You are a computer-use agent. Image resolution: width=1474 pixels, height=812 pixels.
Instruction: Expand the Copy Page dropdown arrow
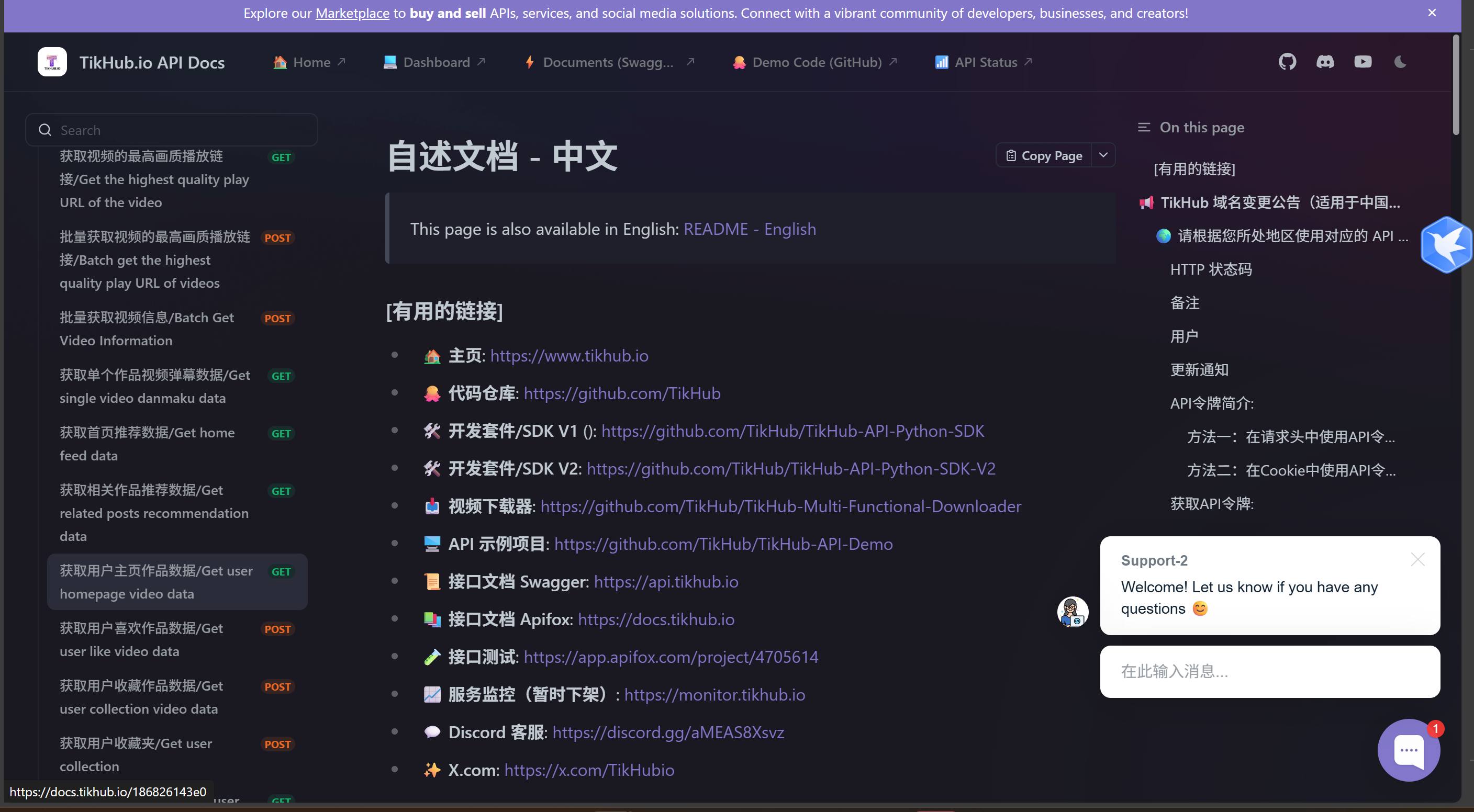[x=1103, y=155]
